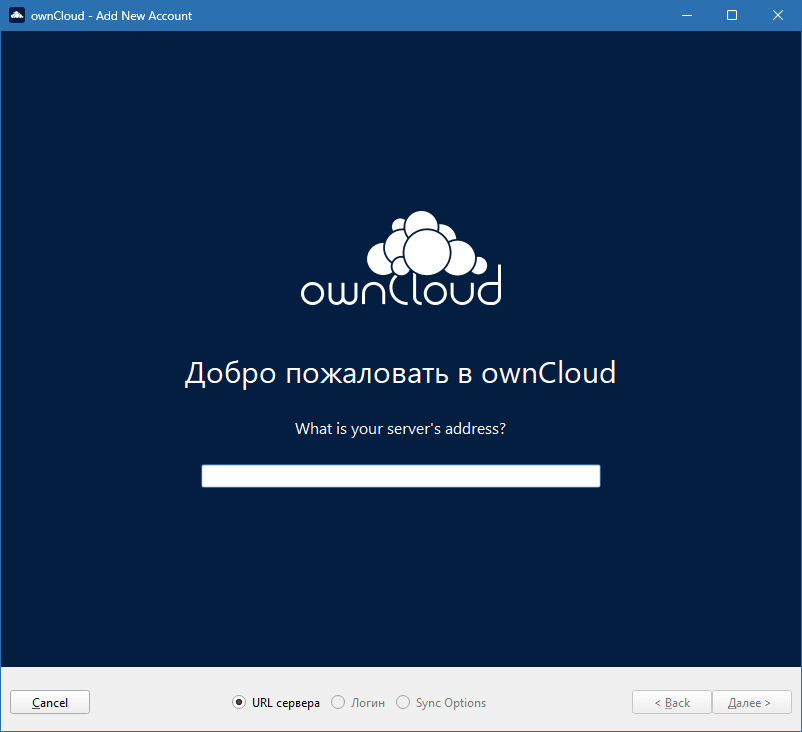Click the Cancel button
Viewport: 802px width, 732px height.
pos(49,702)
